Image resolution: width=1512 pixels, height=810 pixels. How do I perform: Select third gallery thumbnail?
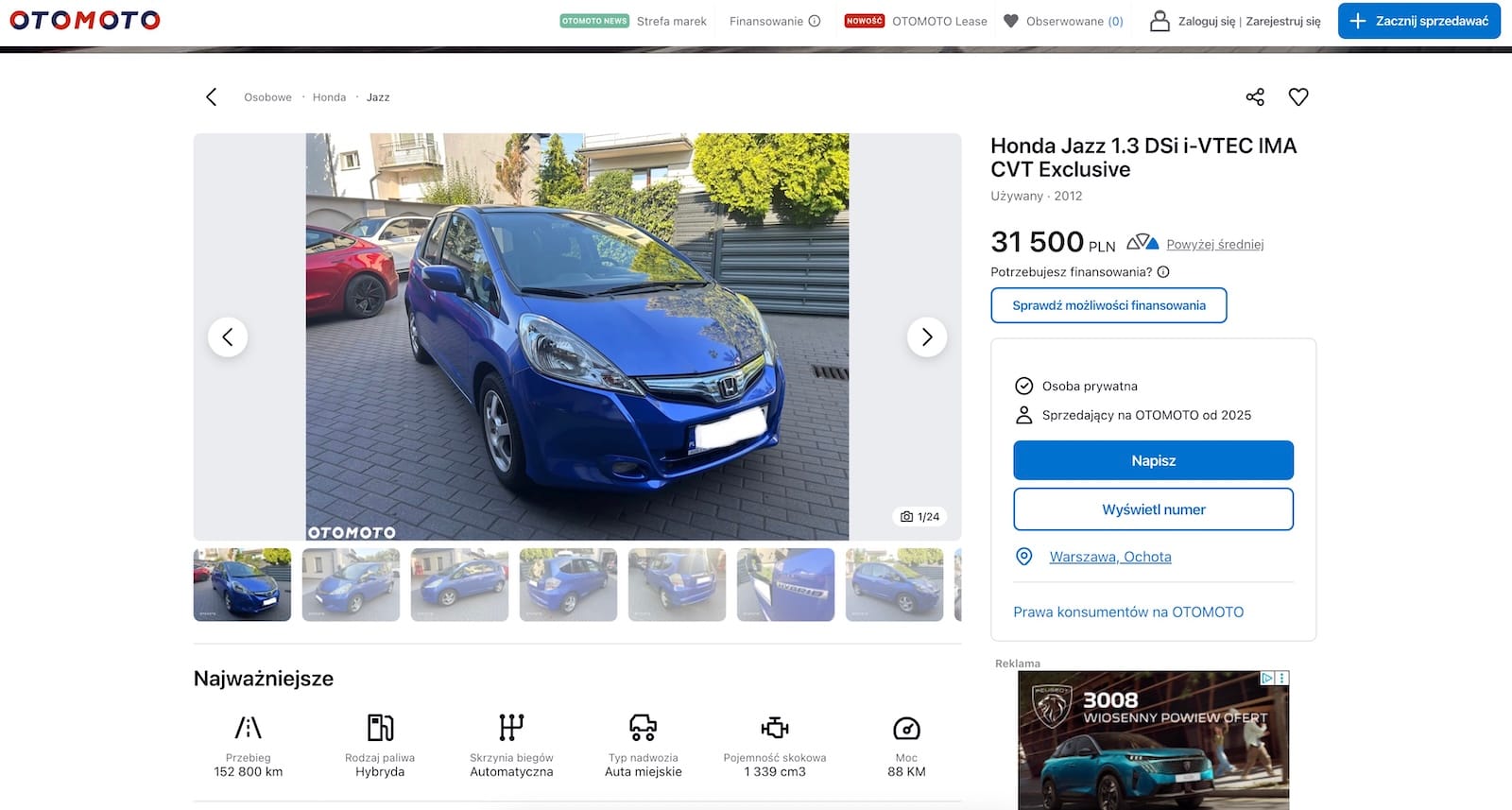pos(459,584)
